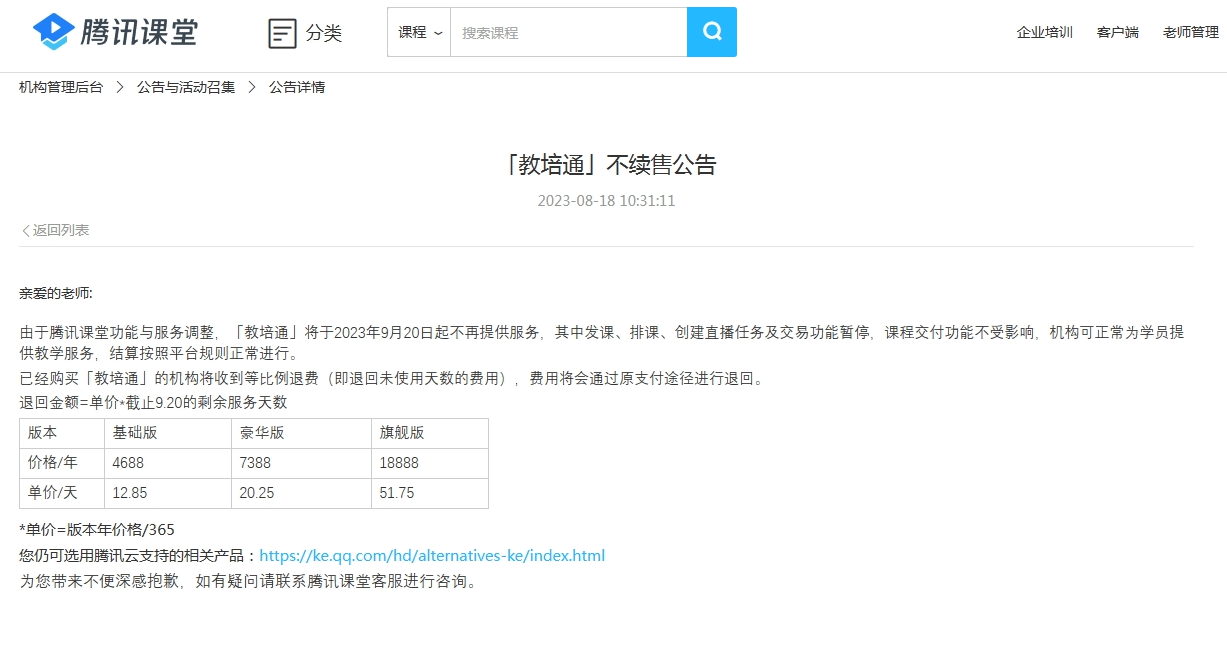Click the Tencent Classroom logo

point(115,32)
